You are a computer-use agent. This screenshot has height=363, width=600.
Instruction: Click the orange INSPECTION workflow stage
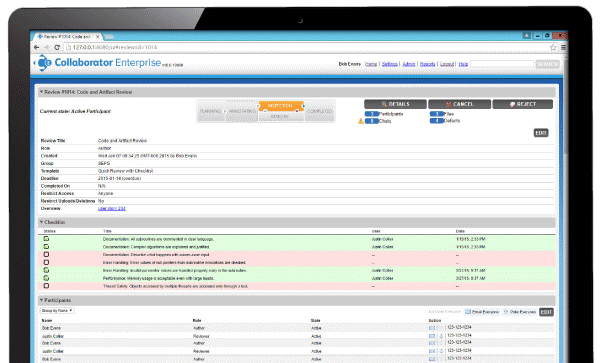[x=281, y=106]
